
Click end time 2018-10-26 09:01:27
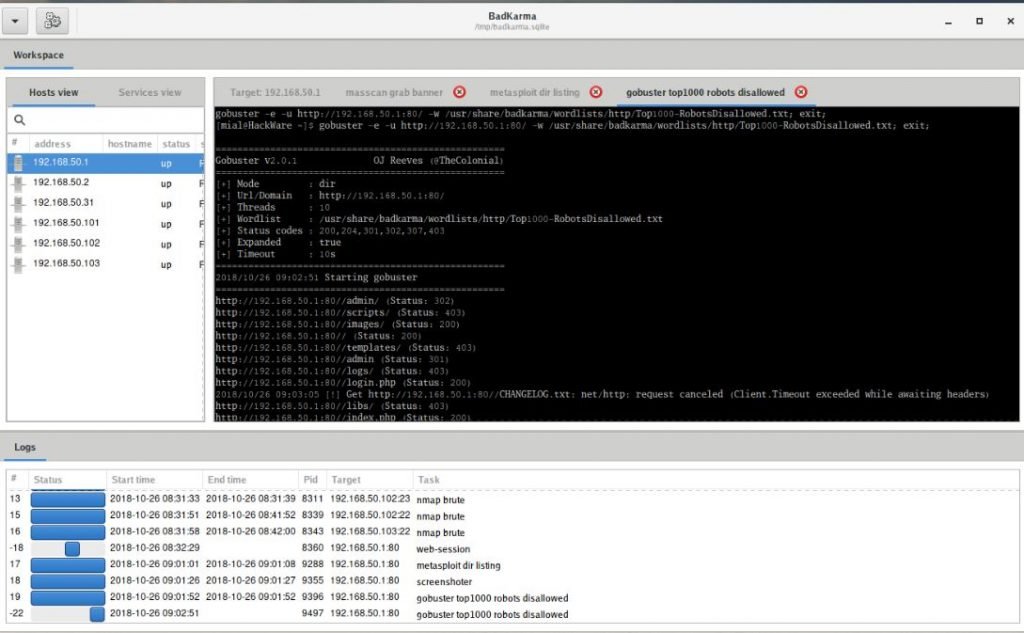point(251,581)
